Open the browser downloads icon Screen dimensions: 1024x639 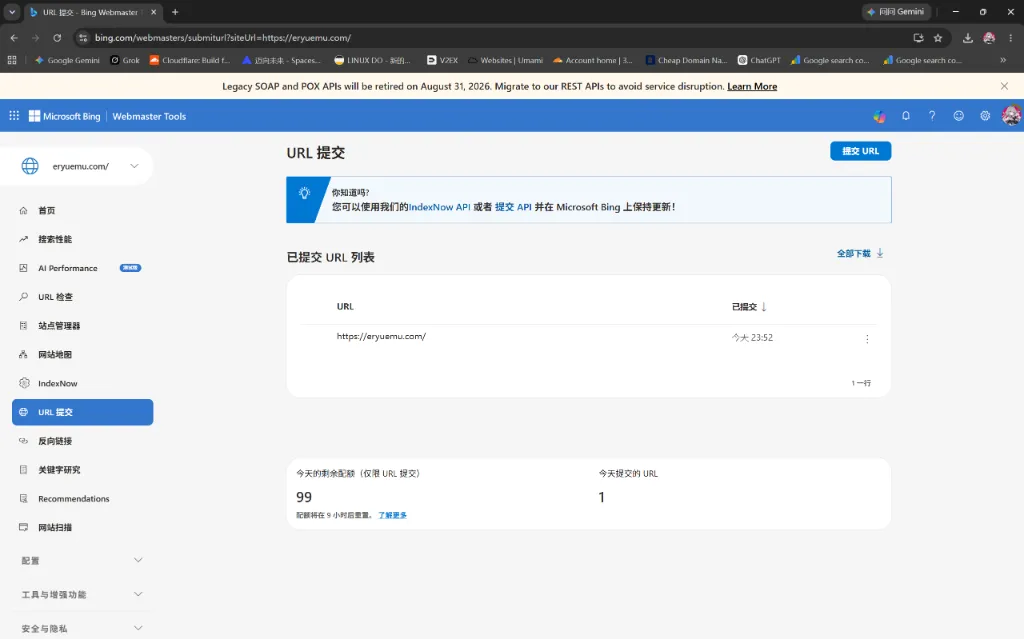point(968,38)
